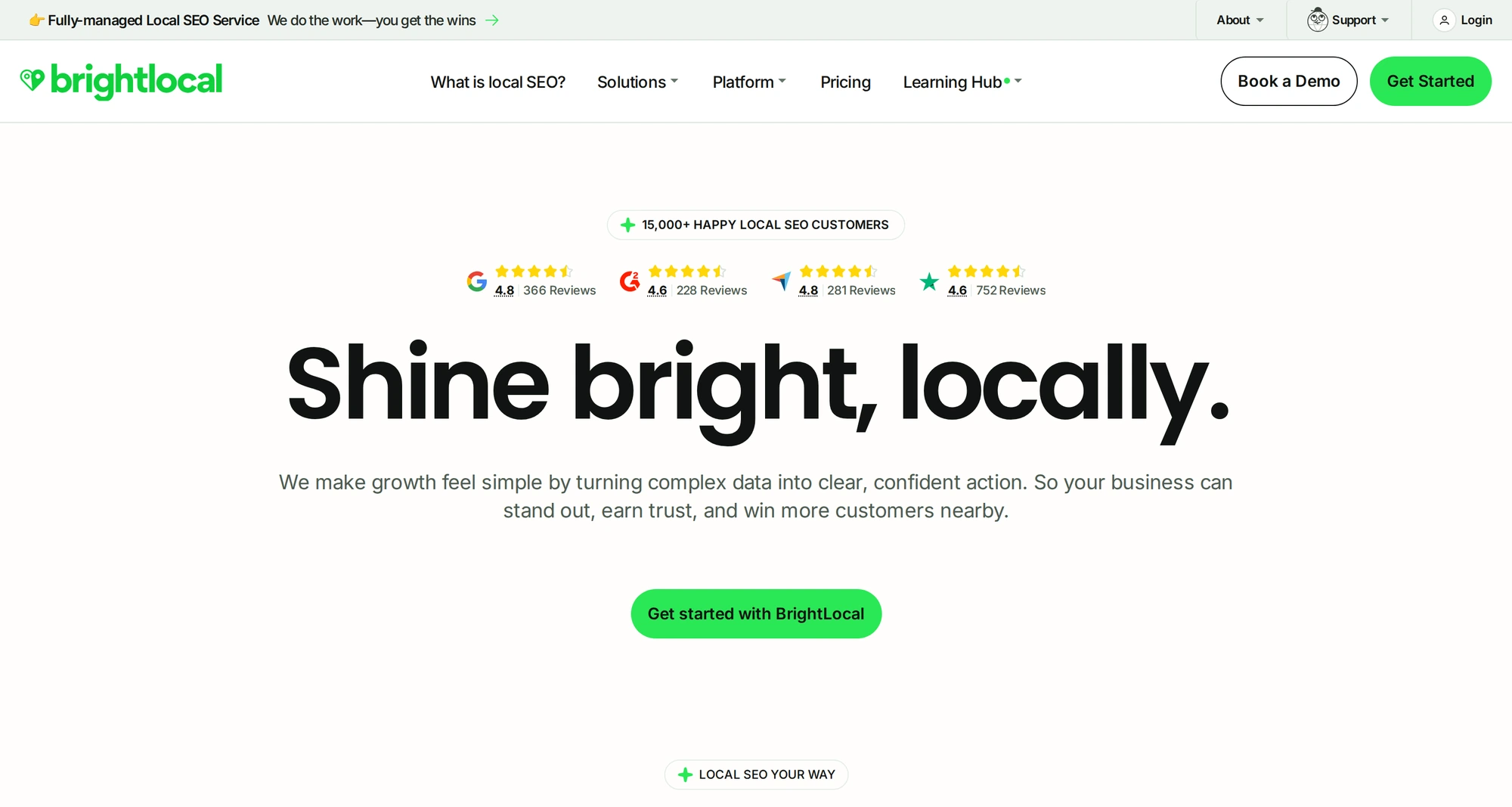Go to What is local SEO? page
The width and height of the screenshot is (1512, 807).
click(498, 82)
